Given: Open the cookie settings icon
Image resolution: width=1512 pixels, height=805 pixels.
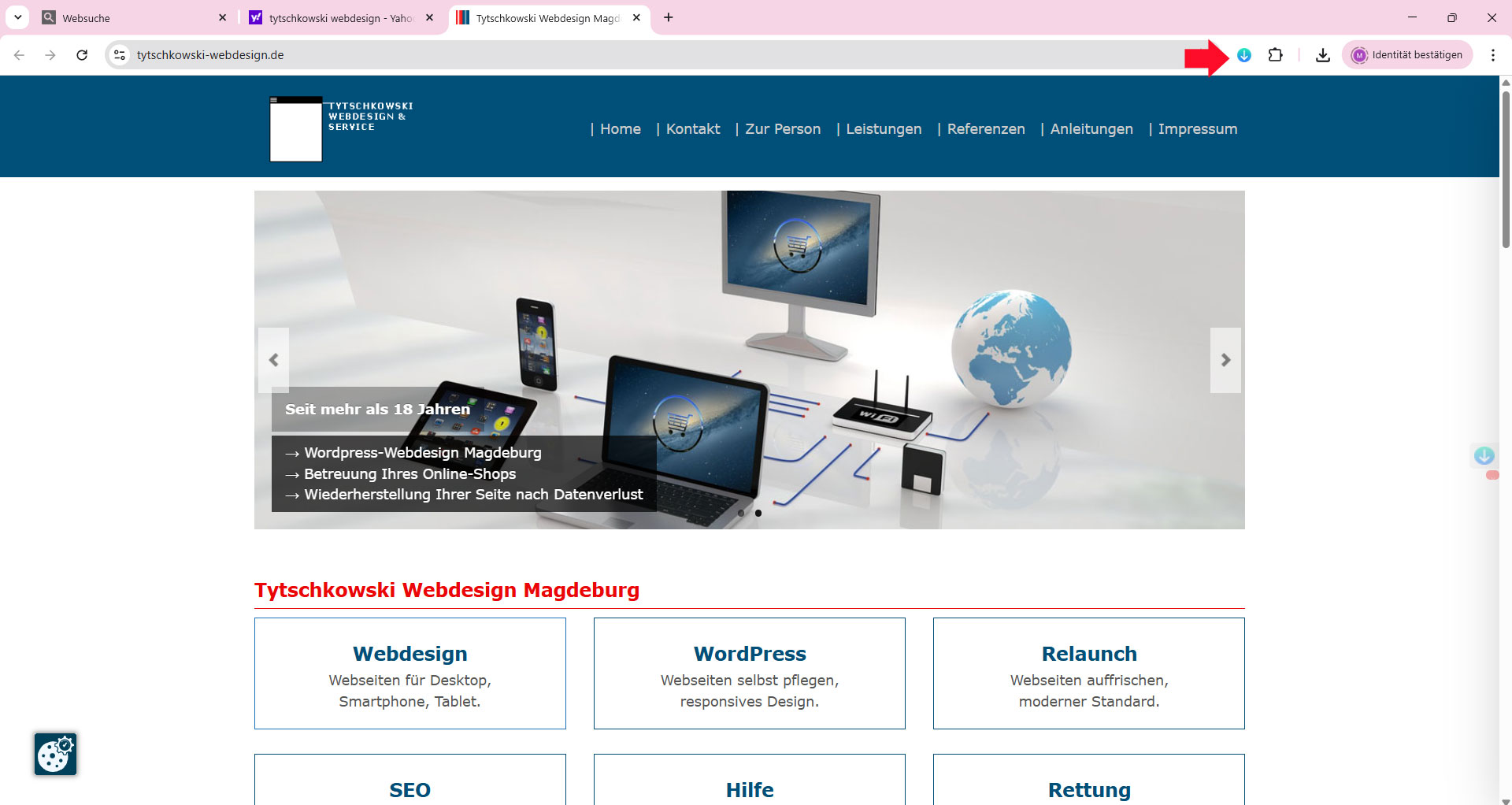Looking at the screenshot, I should point(55,755).
